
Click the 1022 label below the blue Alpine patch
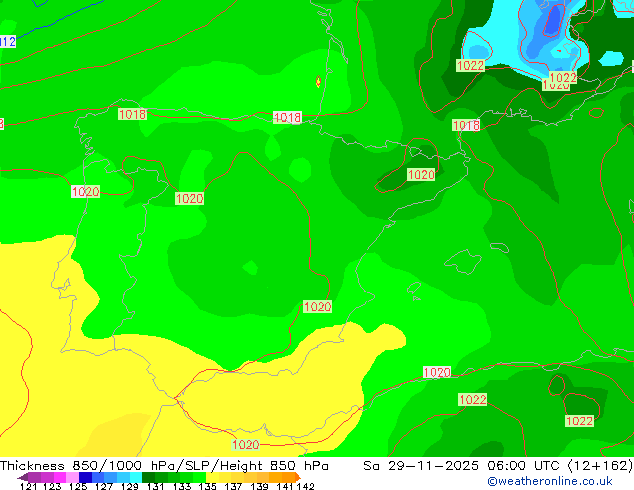[x=563, y=77]
